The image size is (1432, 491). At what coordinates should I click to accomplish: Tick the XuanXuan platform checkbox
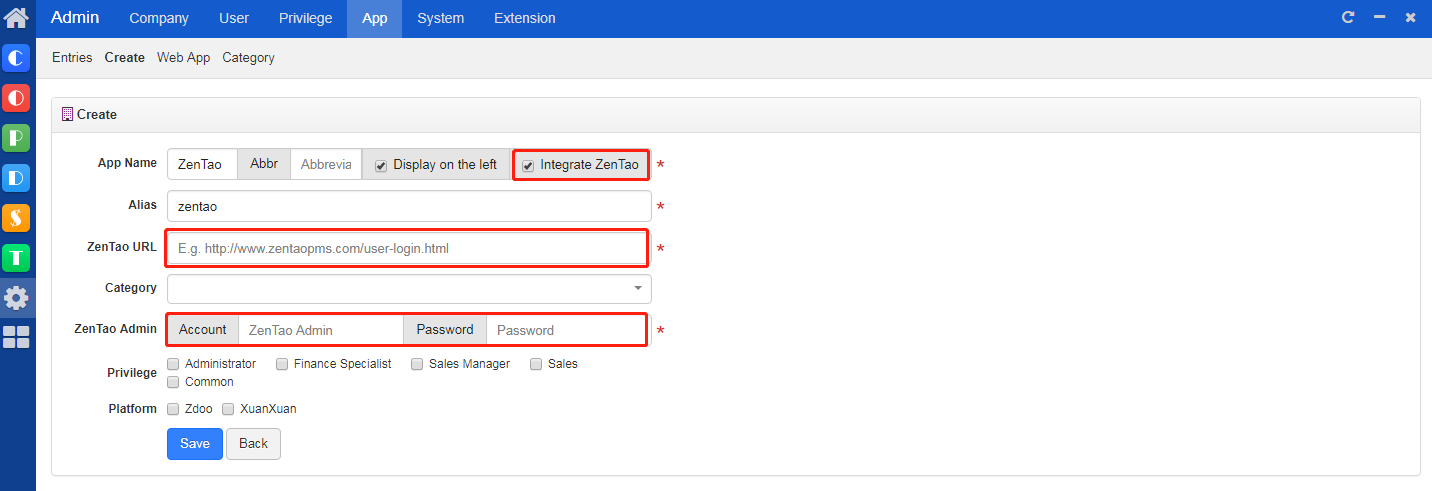tap(228, 409)
